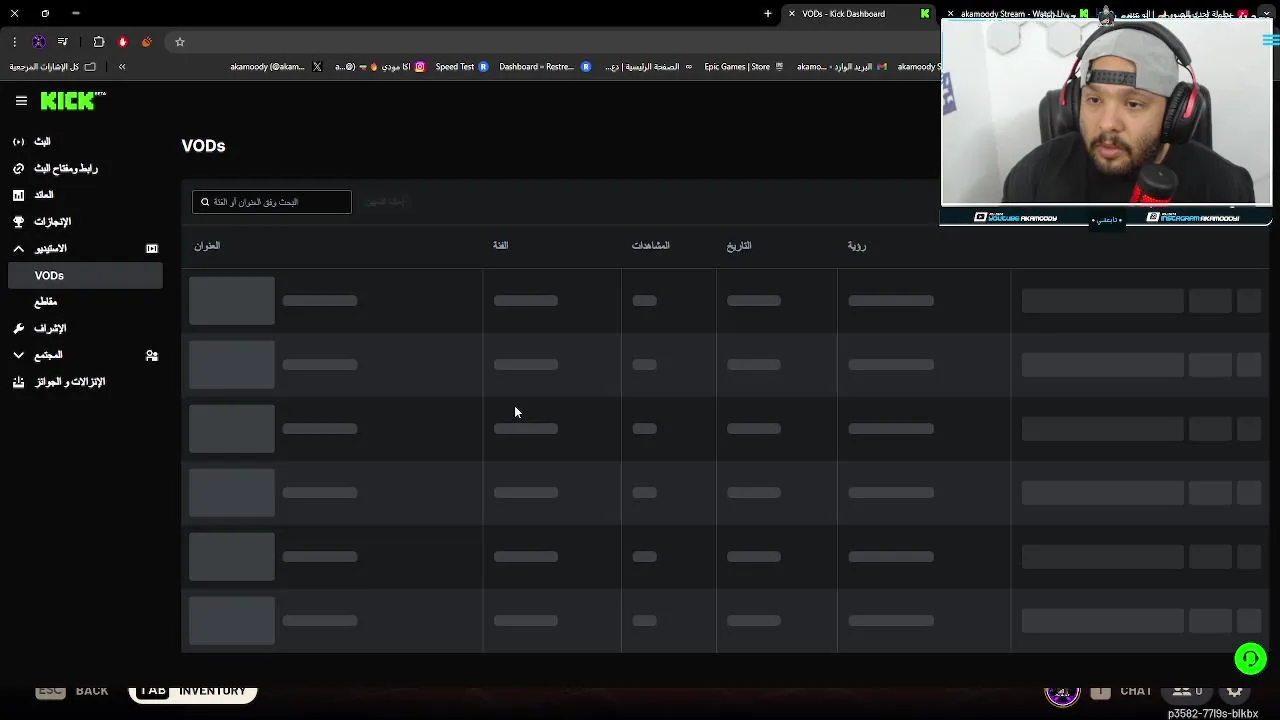This screenshot has height=720, width=1280.
Task: Open اكا مودي Instagram bookmark
Action: coord(380,67)
